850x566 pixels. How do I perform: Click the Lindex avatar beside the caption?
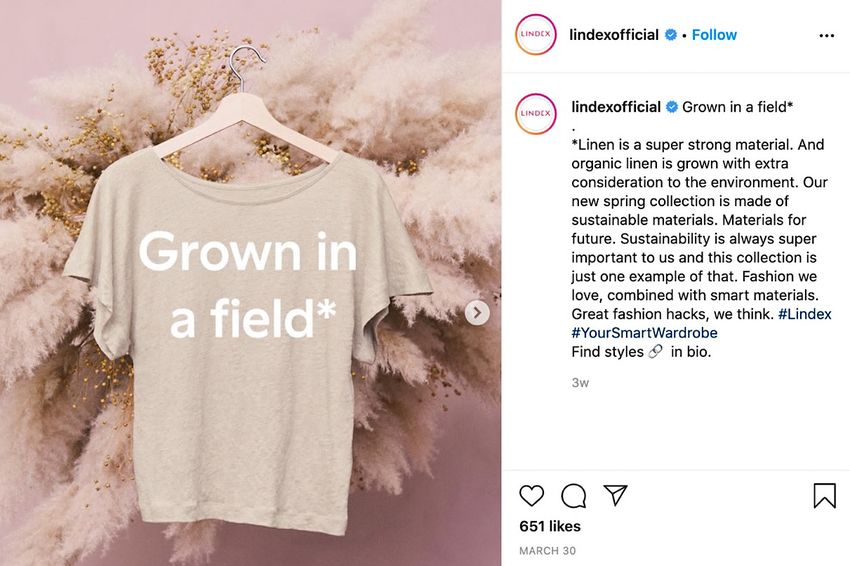(x=536, y=113)
